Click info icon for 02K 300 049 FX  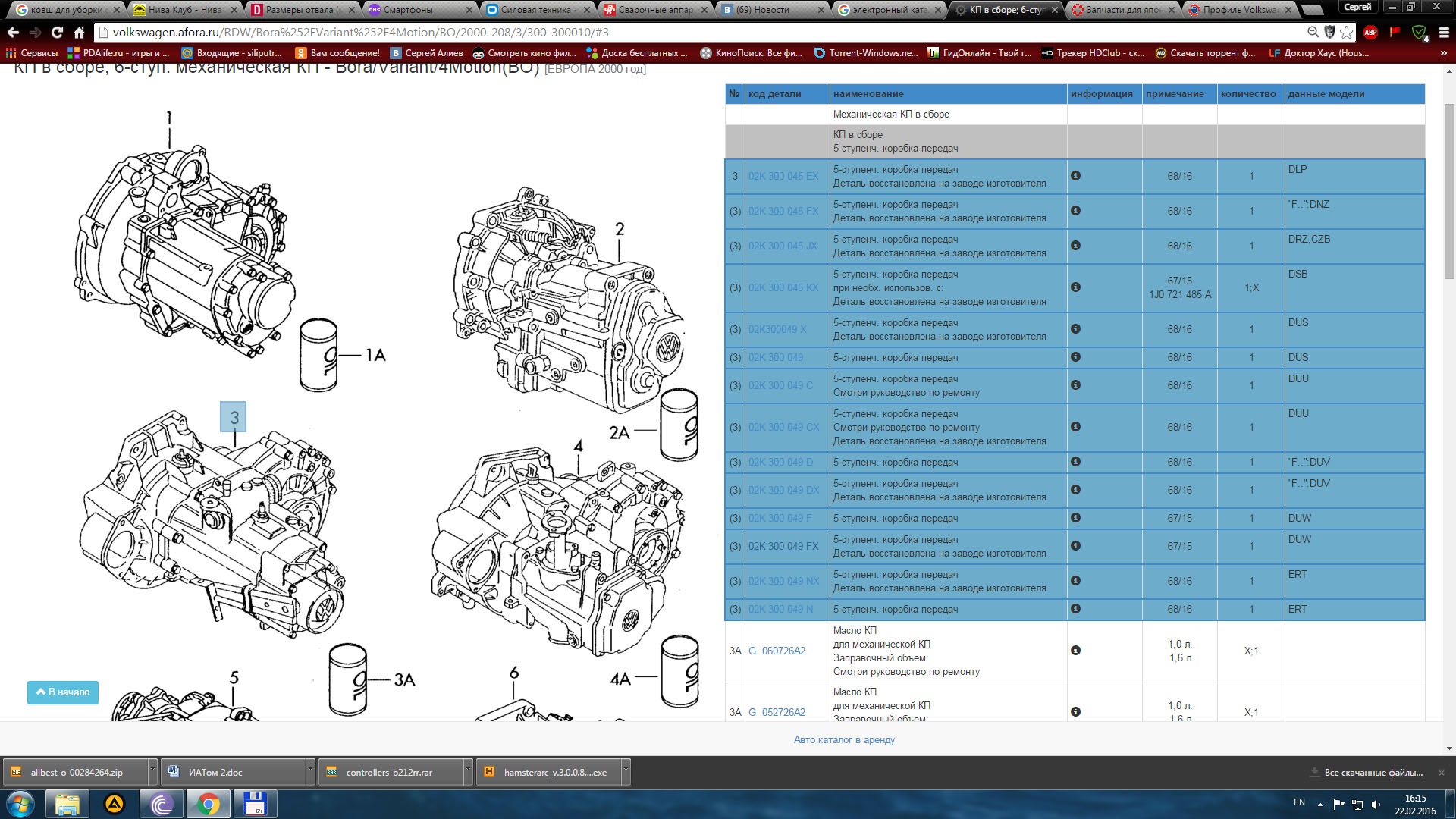tap(1075, 546)
